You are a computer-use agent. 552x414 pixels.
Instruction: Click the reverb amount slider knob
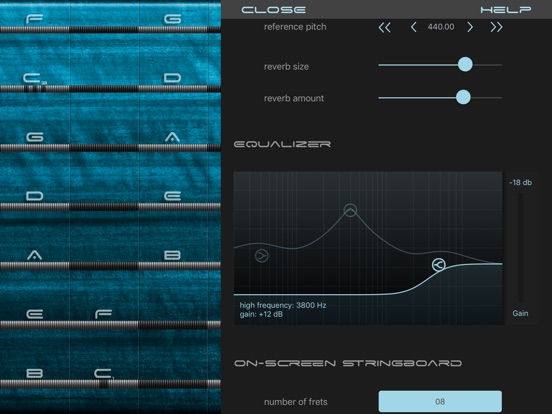463,97
